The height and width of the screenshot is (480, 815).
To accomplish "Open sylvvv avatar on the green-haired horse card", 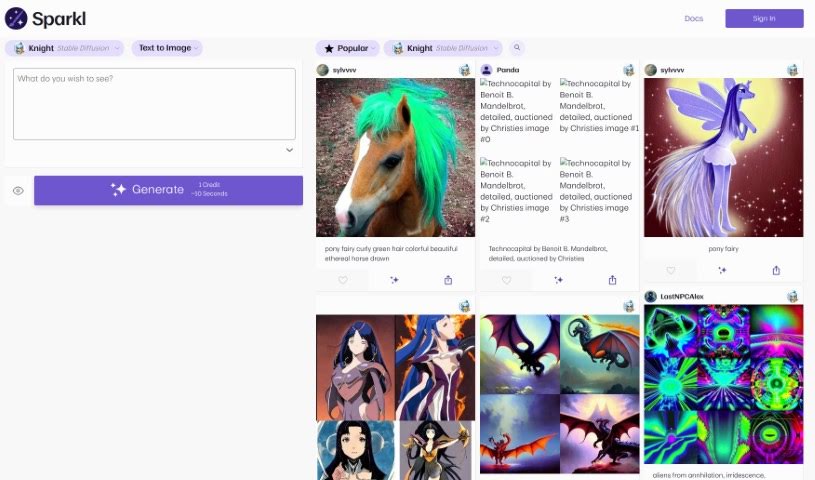I will [x=323, y=70].
